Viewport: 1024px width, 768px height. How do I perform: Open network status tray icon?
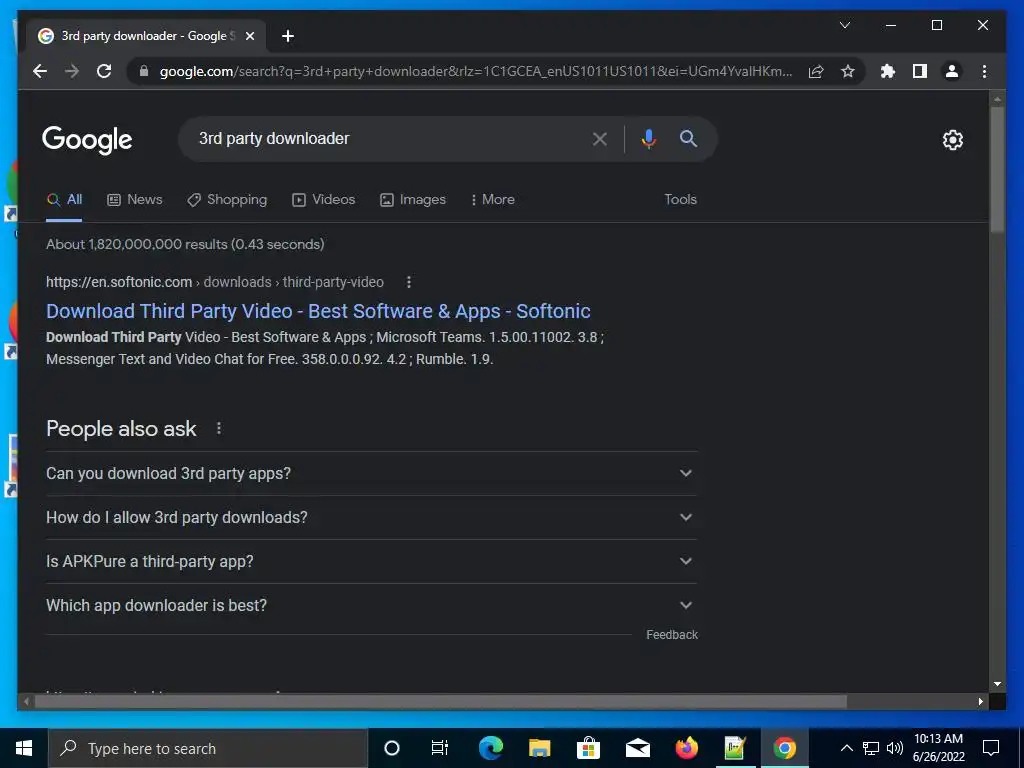(x=871, y=748)
